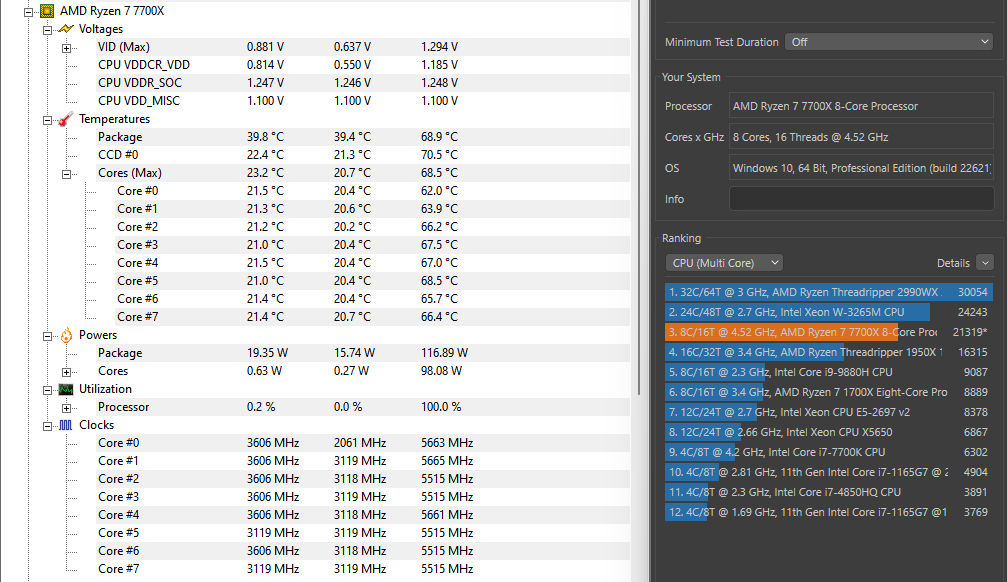
Task: Select the Intel Core i9-9880H ranking entry
Action: 829,372
